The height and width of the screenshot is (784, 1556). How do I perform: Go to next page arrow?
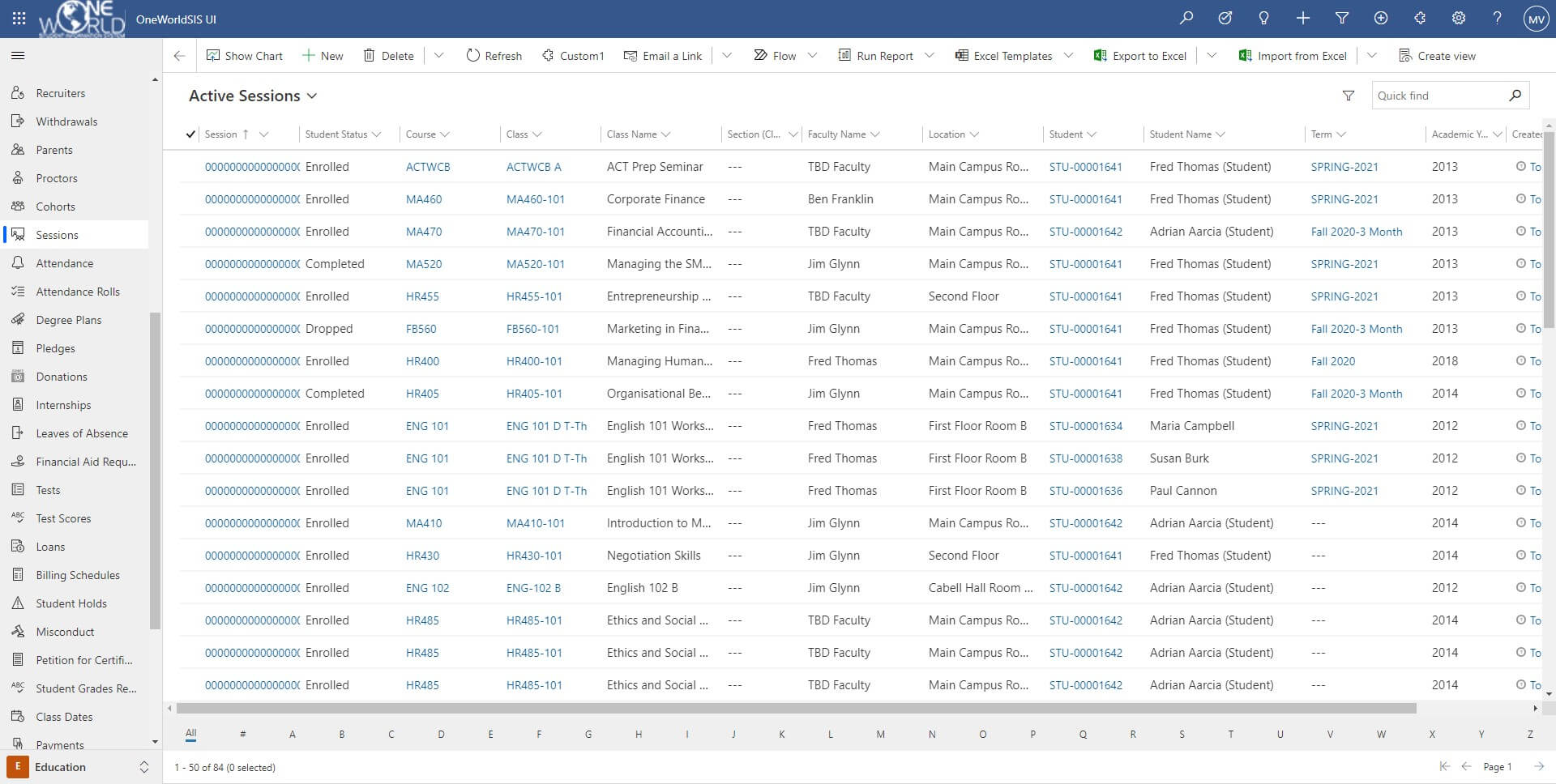pos(1538,766)
